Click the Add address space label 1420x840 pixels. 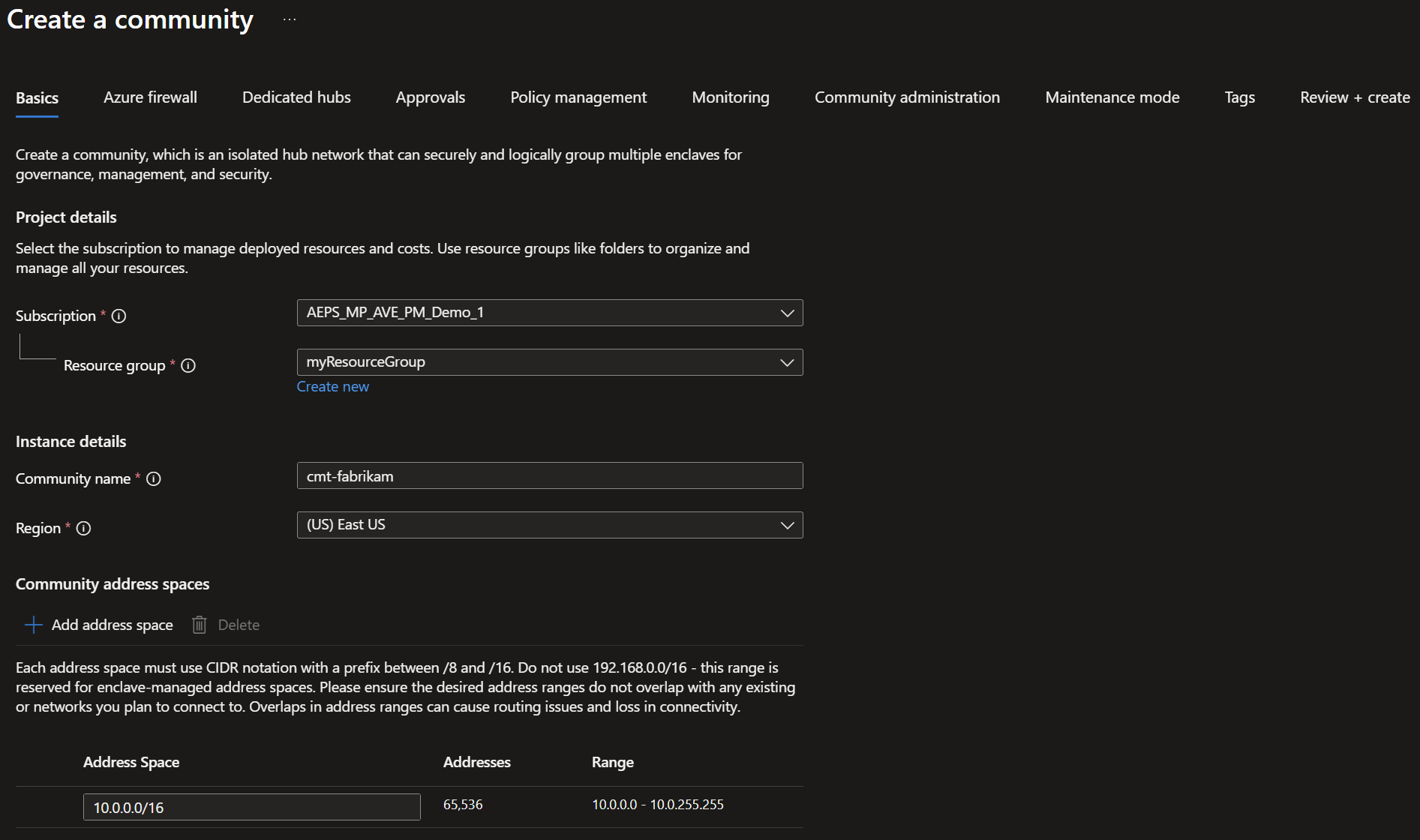coord(113,625)
